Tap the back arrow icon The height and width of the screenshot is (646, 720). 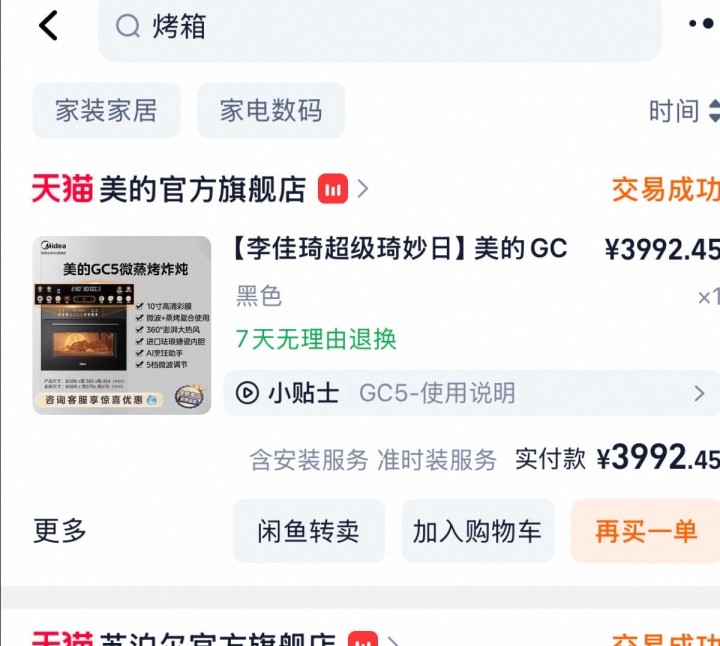[48, 26]
